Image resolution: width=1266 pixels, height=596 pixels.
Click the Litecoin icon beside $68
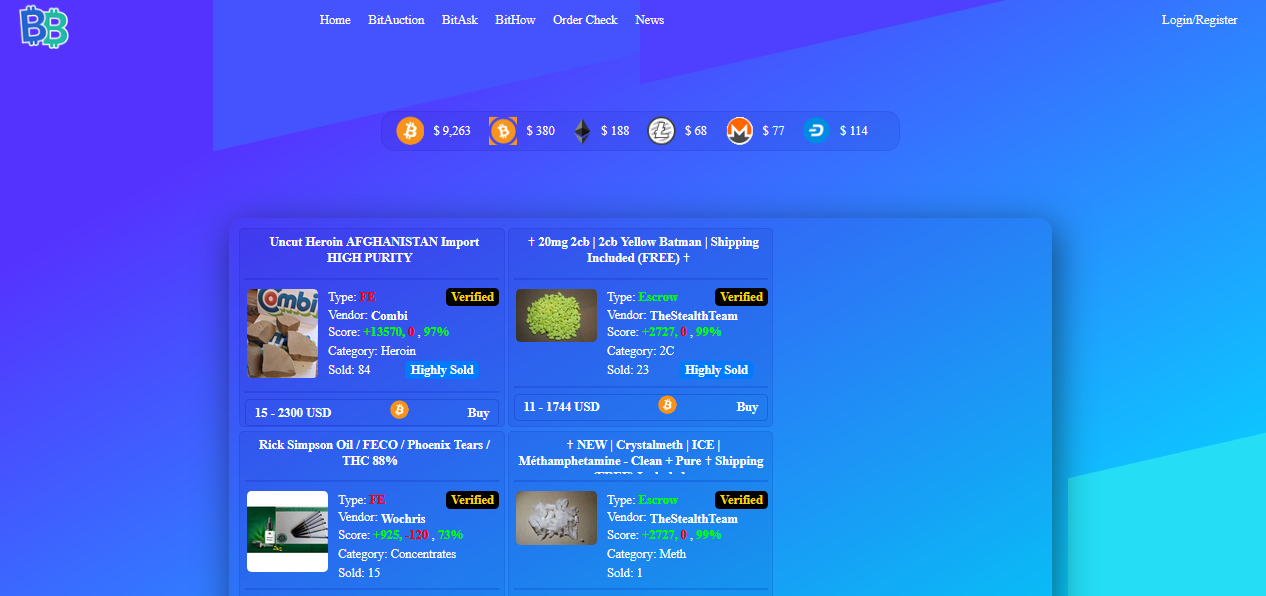tap(661, 131)
